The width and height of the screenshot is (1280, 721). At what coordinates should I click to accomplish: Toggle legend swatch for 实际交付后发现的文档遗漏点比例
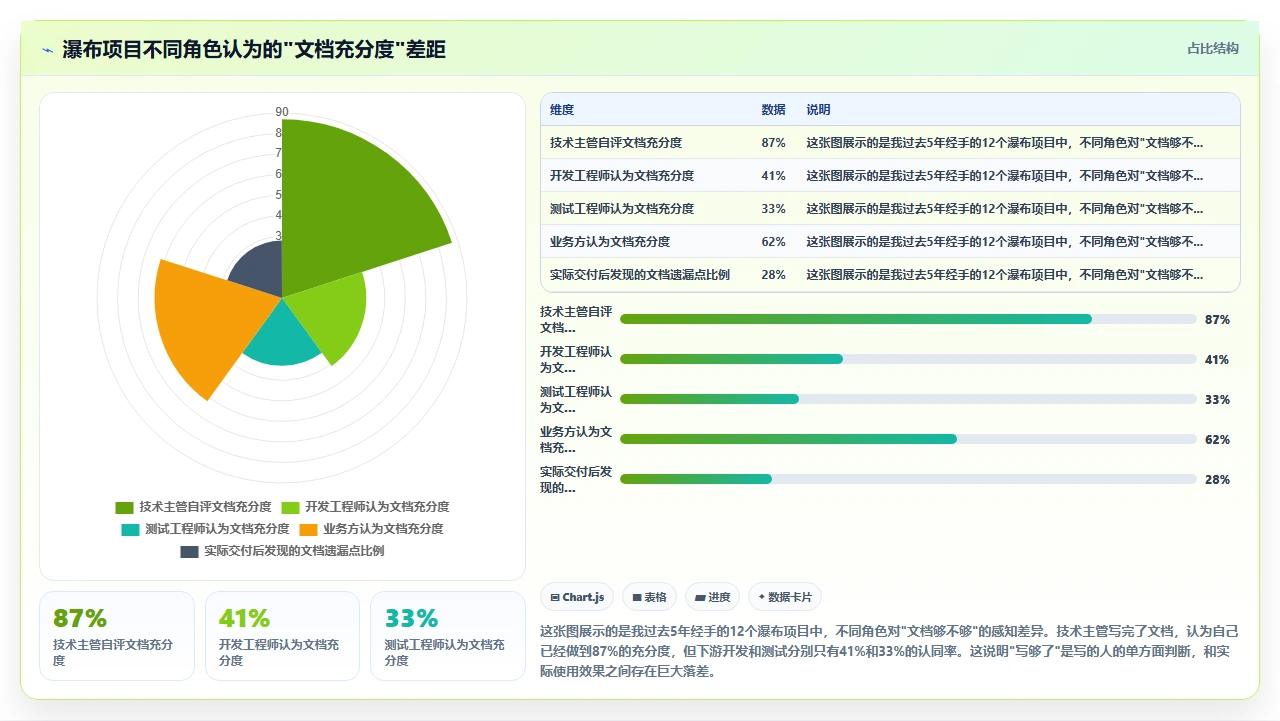(x=189, y=551)
